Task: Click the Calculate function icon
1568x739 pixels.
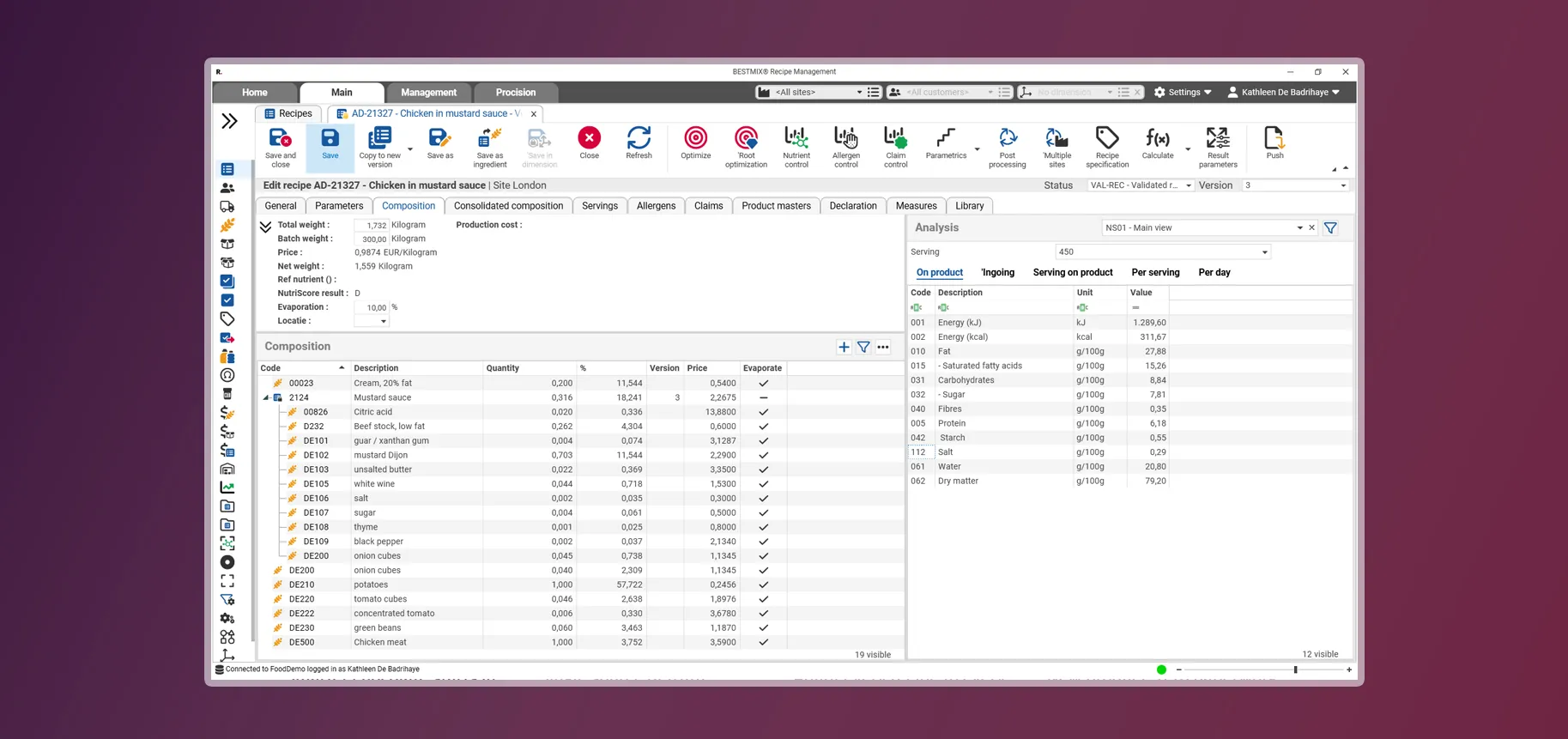Action: 1157,138
